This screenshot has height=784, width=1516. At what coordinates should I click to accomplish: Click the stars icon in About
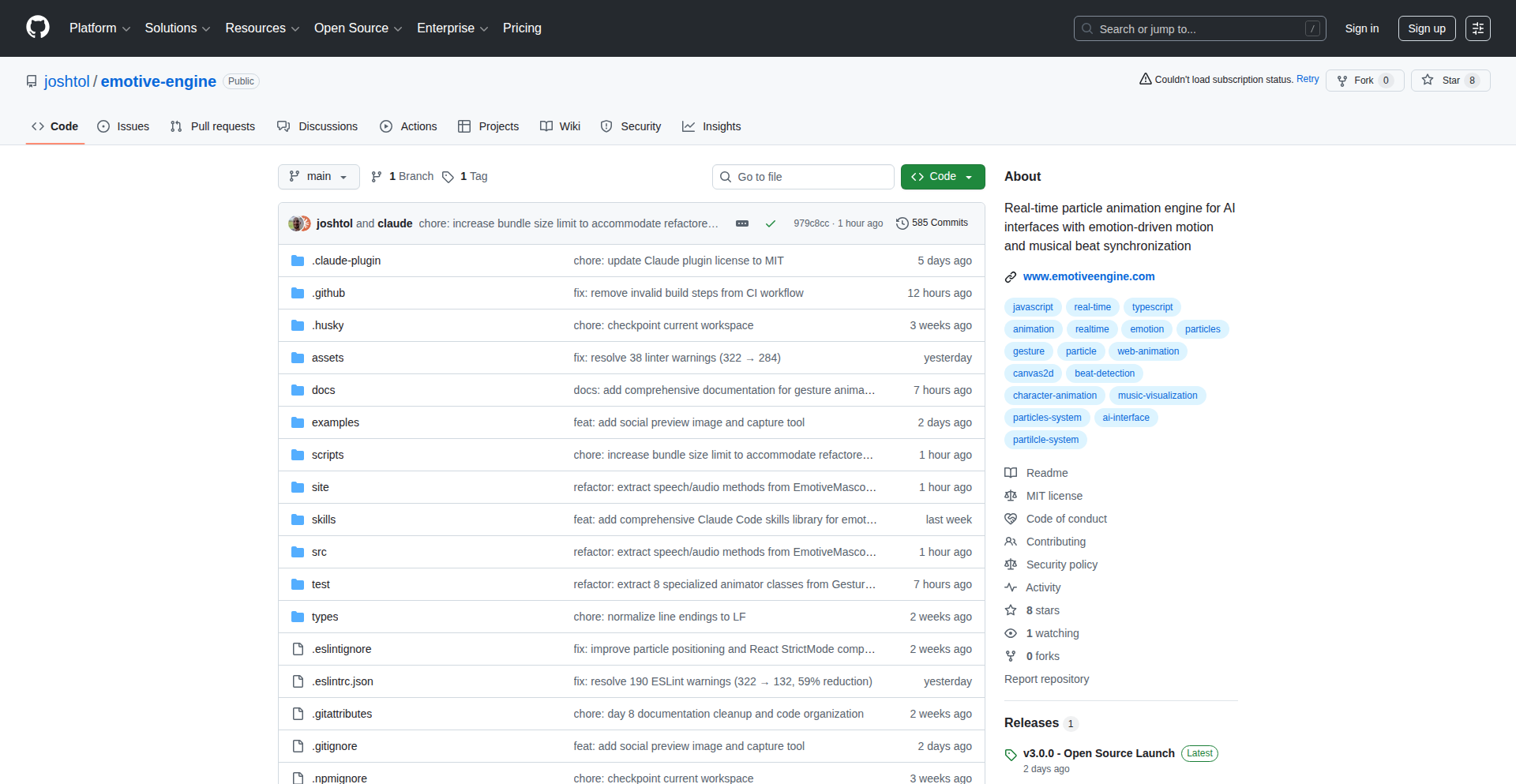[1011, 610]
